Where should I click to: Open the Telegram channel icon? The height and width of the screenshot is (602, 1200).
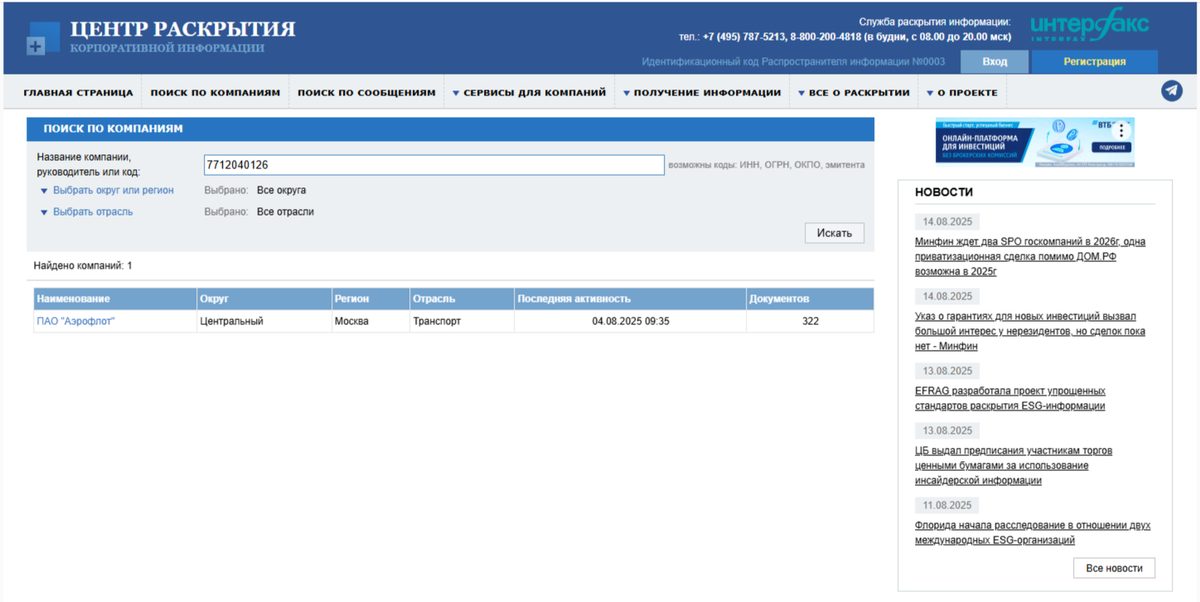1171,91
